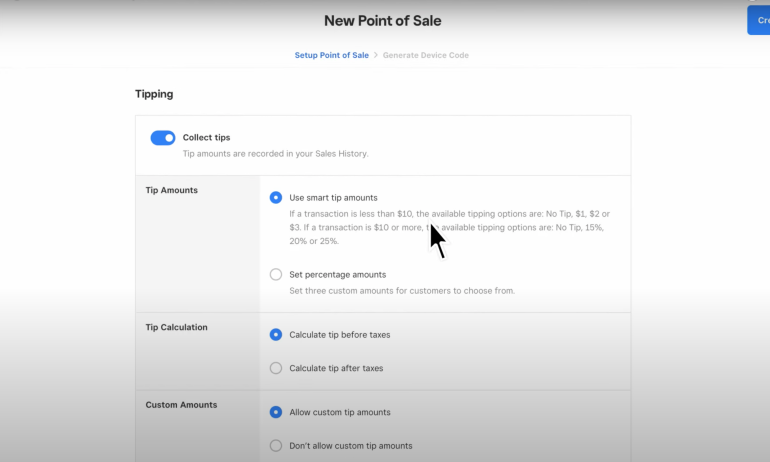Select Don't allow custom tip amounts
Screen dimensions: 770x462
(x=276, y=446)
